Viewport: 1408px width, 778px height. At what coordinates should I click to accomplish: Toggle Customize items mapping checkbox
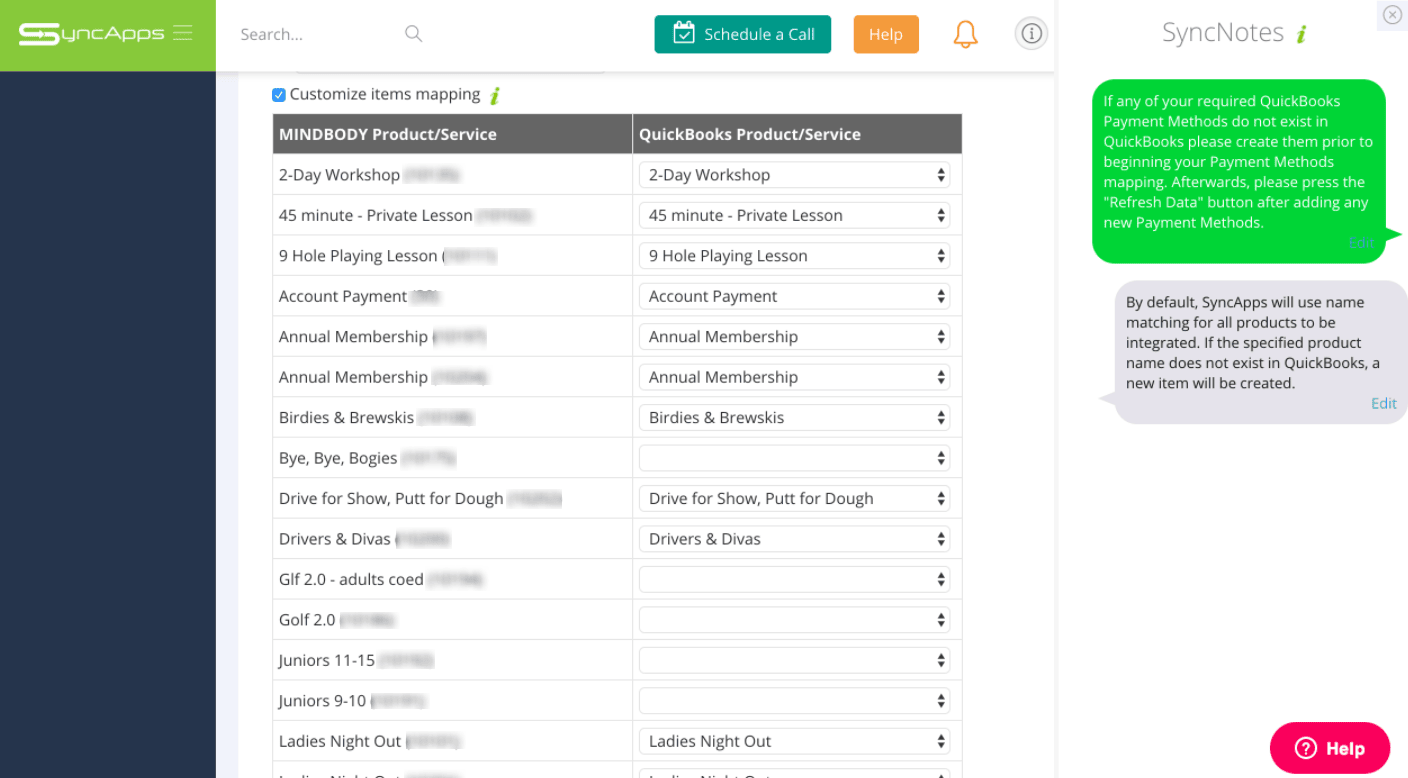point(279,95)
